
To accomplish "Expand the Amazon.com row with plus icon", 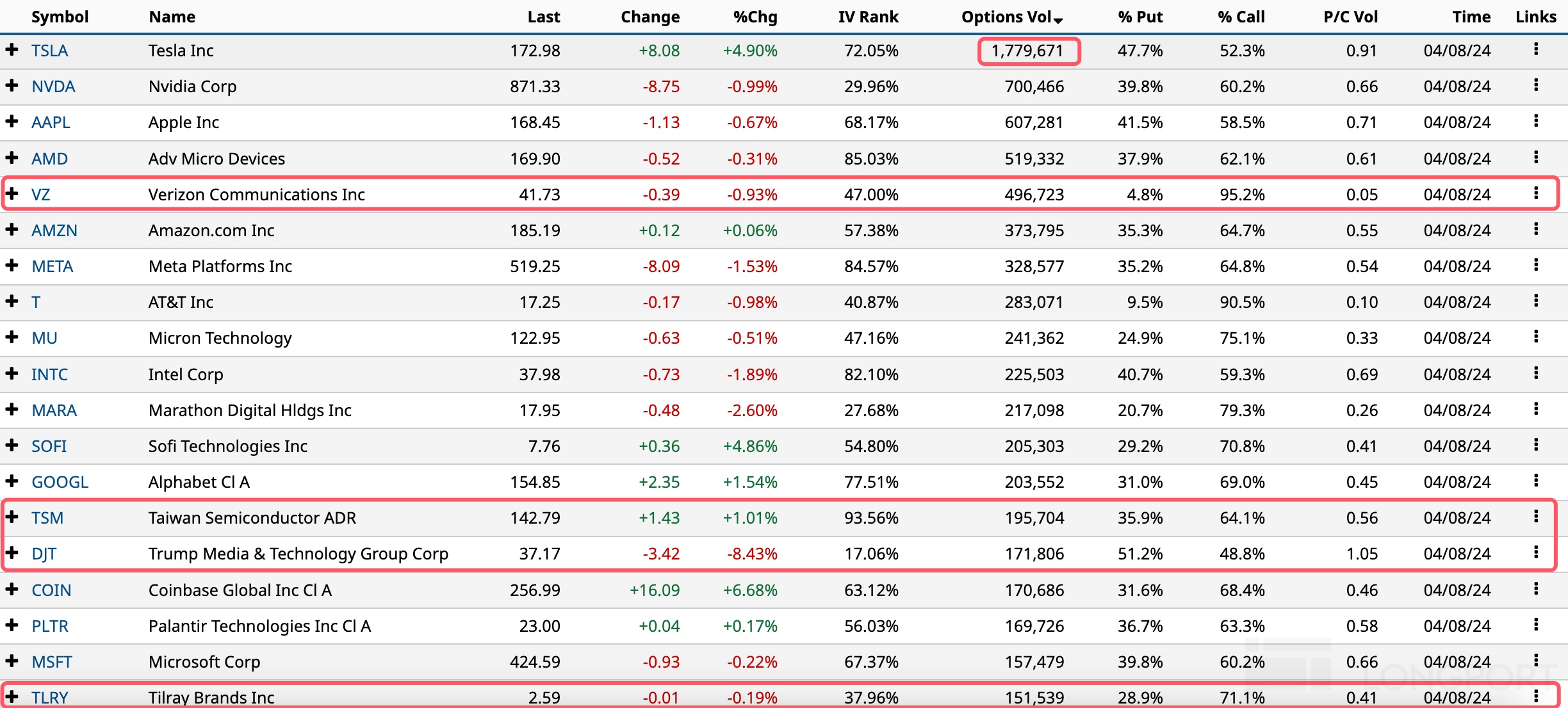I will [x=12, y=229].
